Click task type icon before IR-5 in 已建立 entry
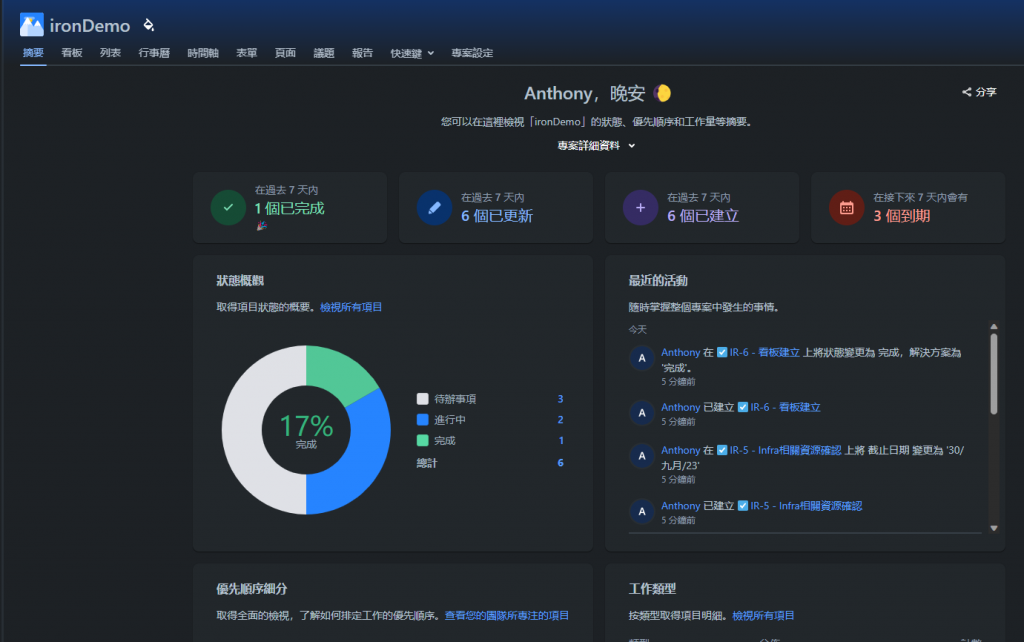The width and height of the screenshot is (1024, 642). (743, 506)
